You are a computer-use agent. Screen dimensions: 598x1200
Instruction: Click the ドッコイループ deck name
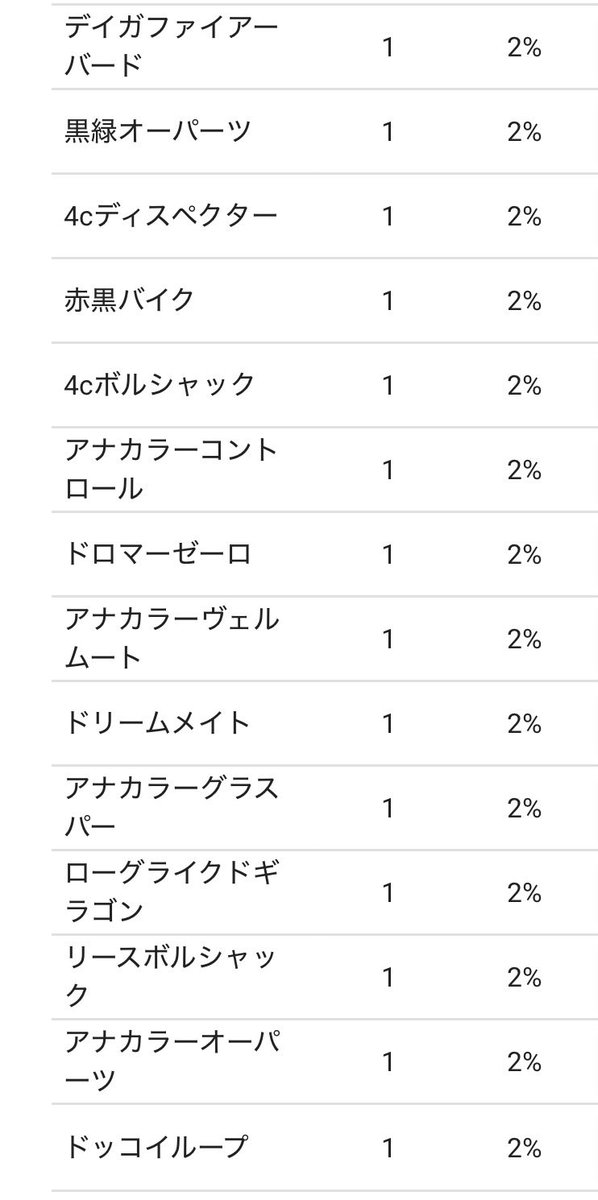coord(157,1146)
